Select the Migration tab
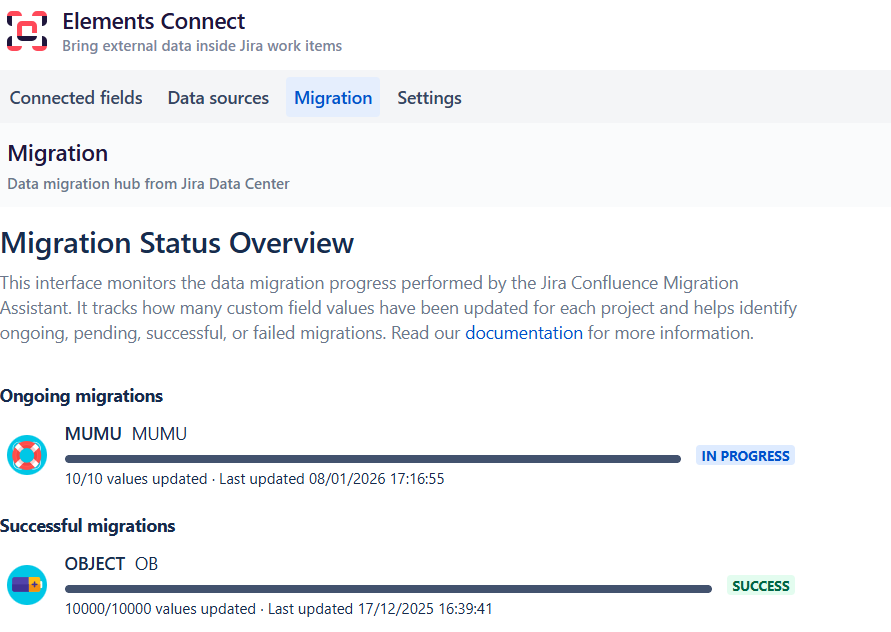This screenshot has width=891, height=632. tap(333, 98)
